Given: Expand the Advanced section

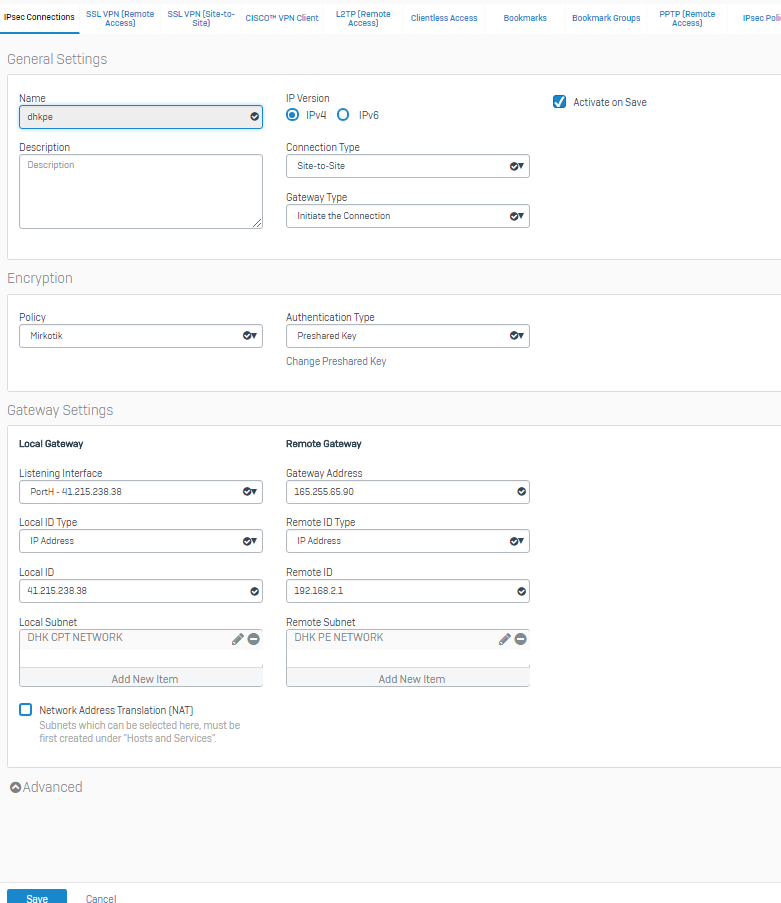Looking at the screenshot, I should [x=46, y=787].
